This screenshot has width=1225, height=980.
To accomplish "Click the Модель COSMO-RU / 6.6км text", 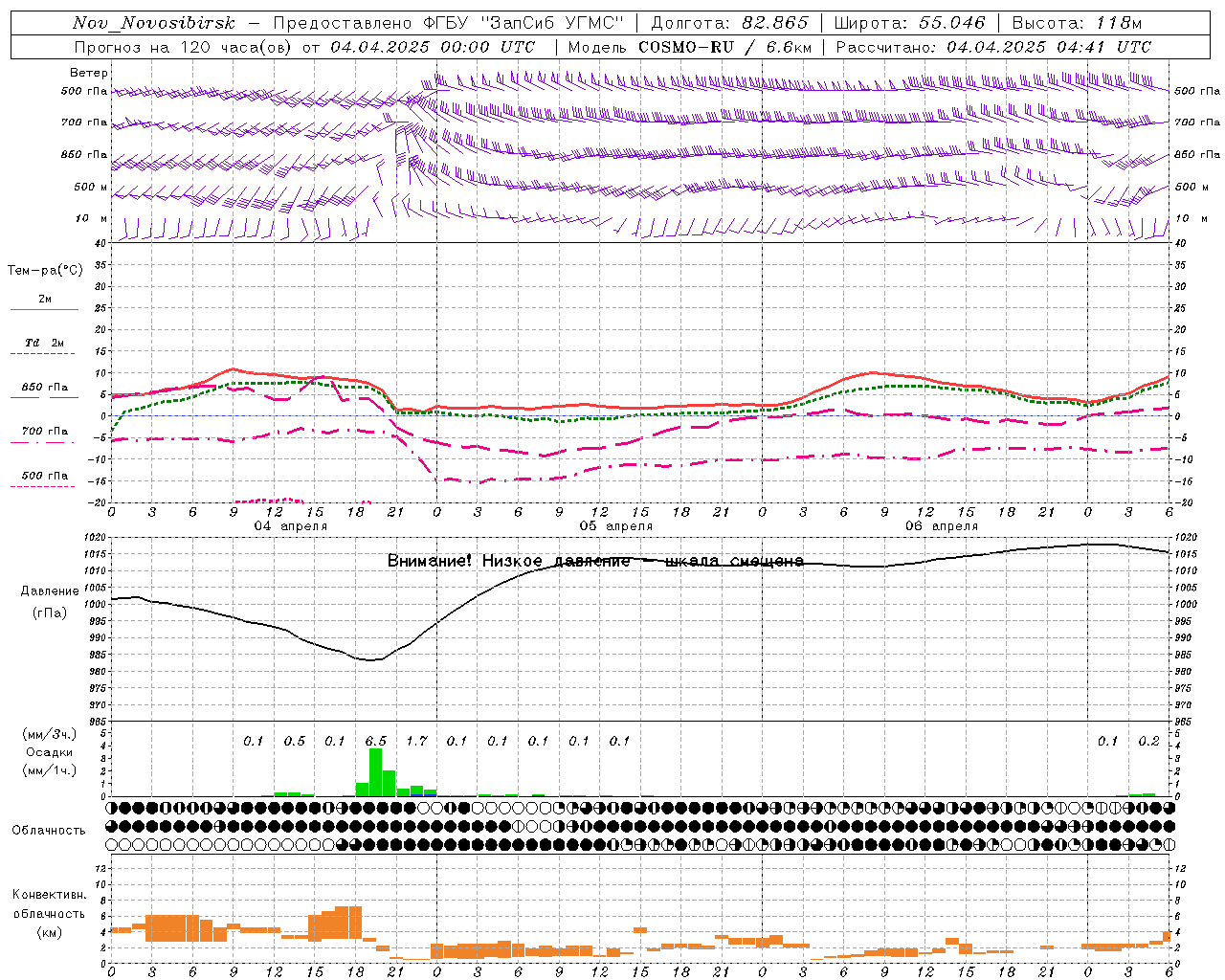I will (x=690, y=47).
